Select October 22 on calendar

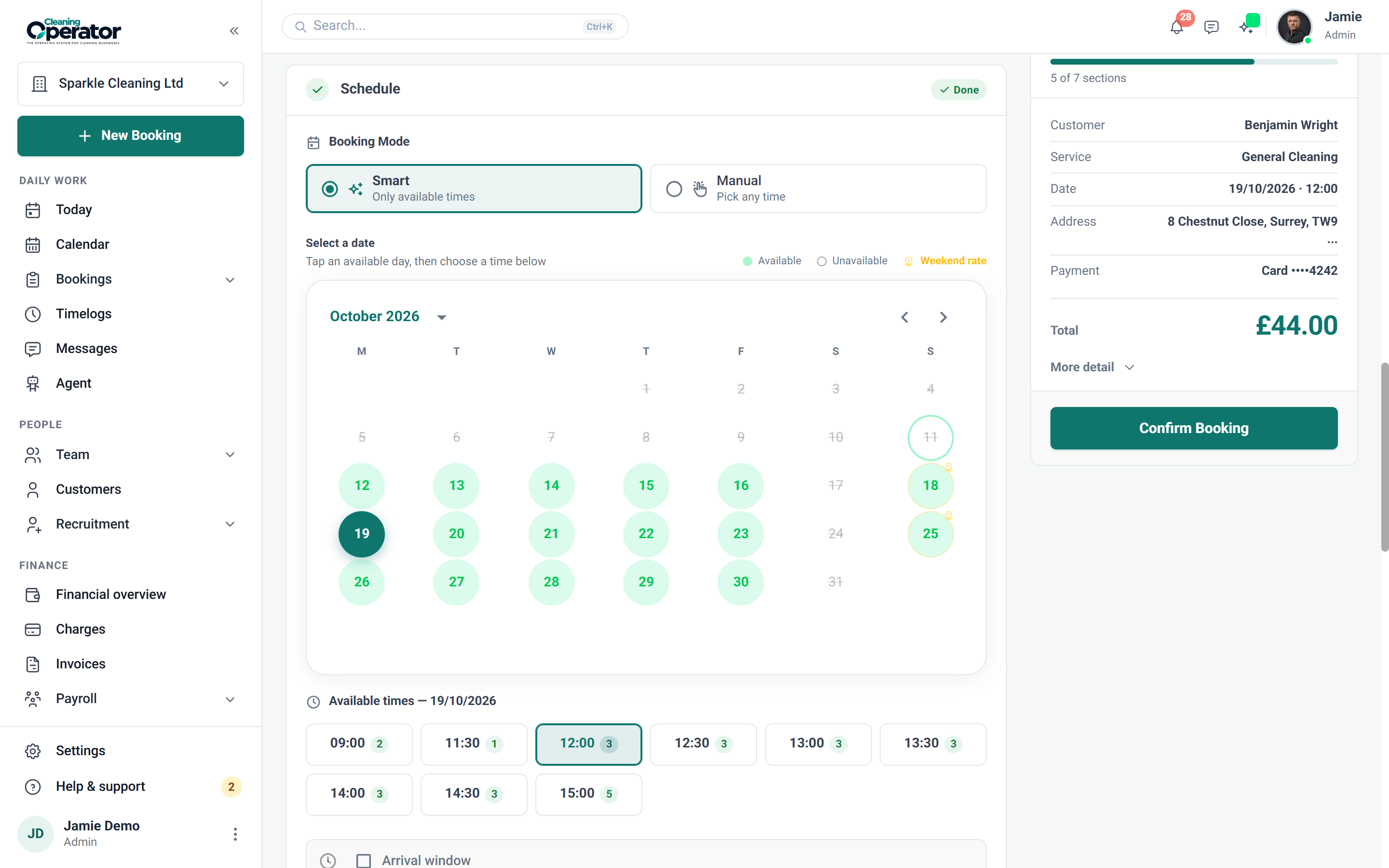click(646, 534)
